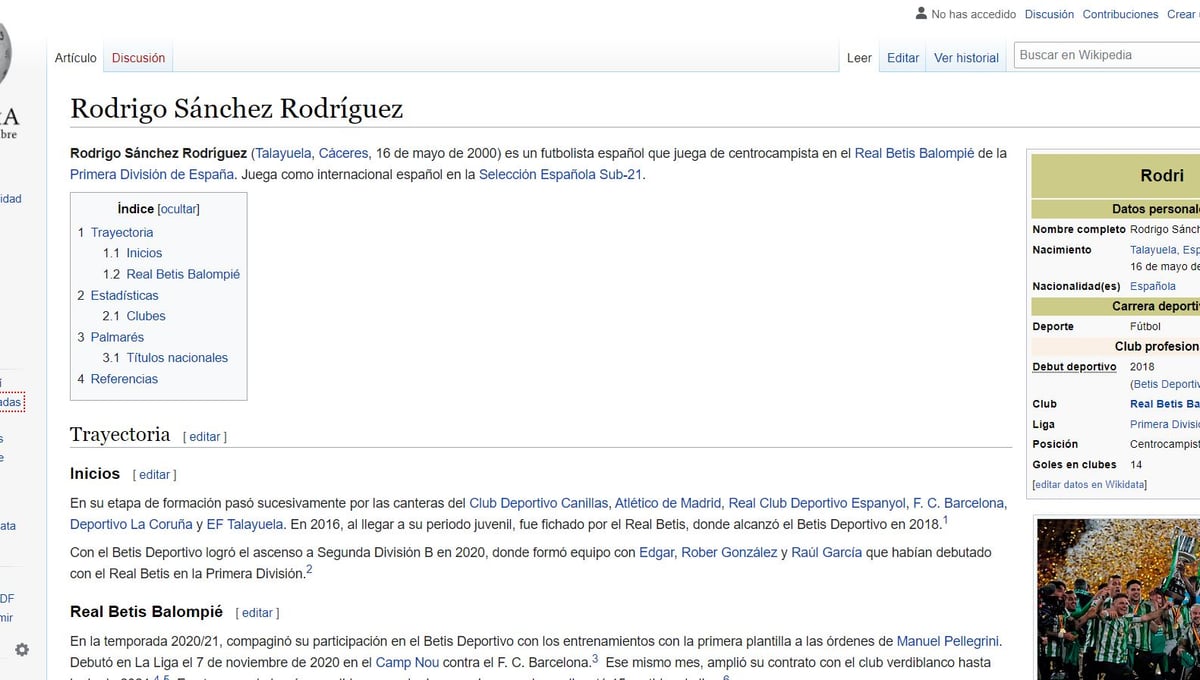Viewport: 1200px width, 680px height.
Task: Click the Editar tab
Action: [902, 58]
